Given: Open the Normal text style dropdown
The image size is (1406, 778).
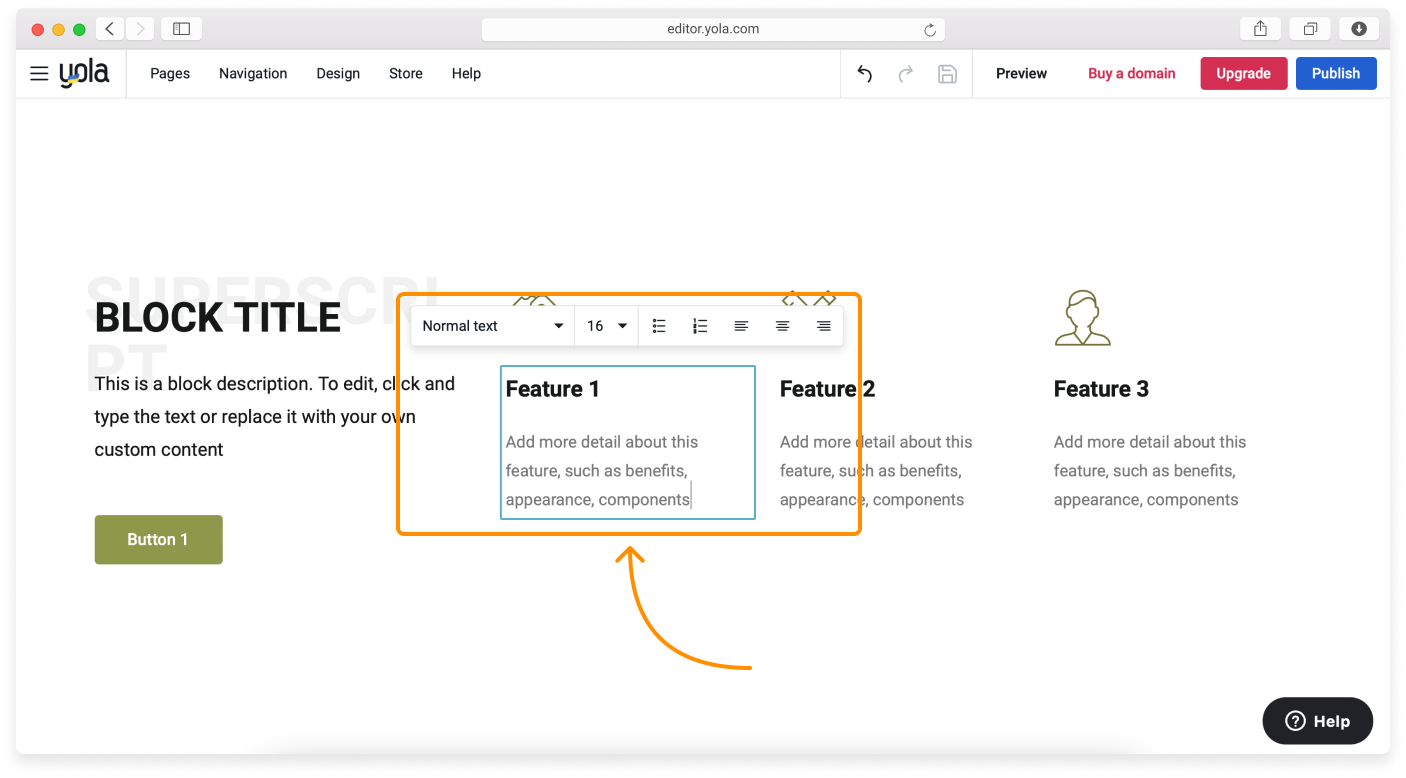Looking at the screenshot, I should (x=492, y=326).
